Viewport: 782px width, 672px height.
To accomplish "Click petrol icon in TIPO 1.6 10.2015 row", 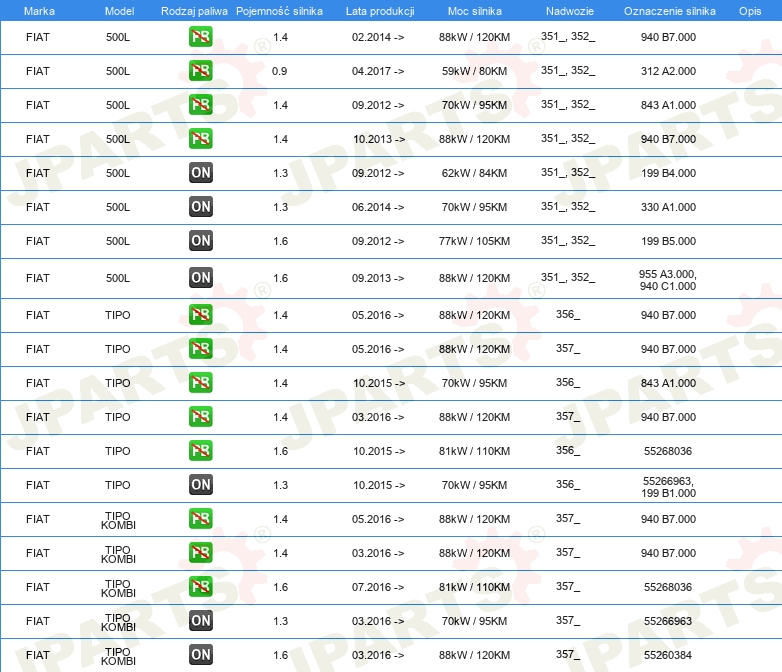I will point(200,450).
